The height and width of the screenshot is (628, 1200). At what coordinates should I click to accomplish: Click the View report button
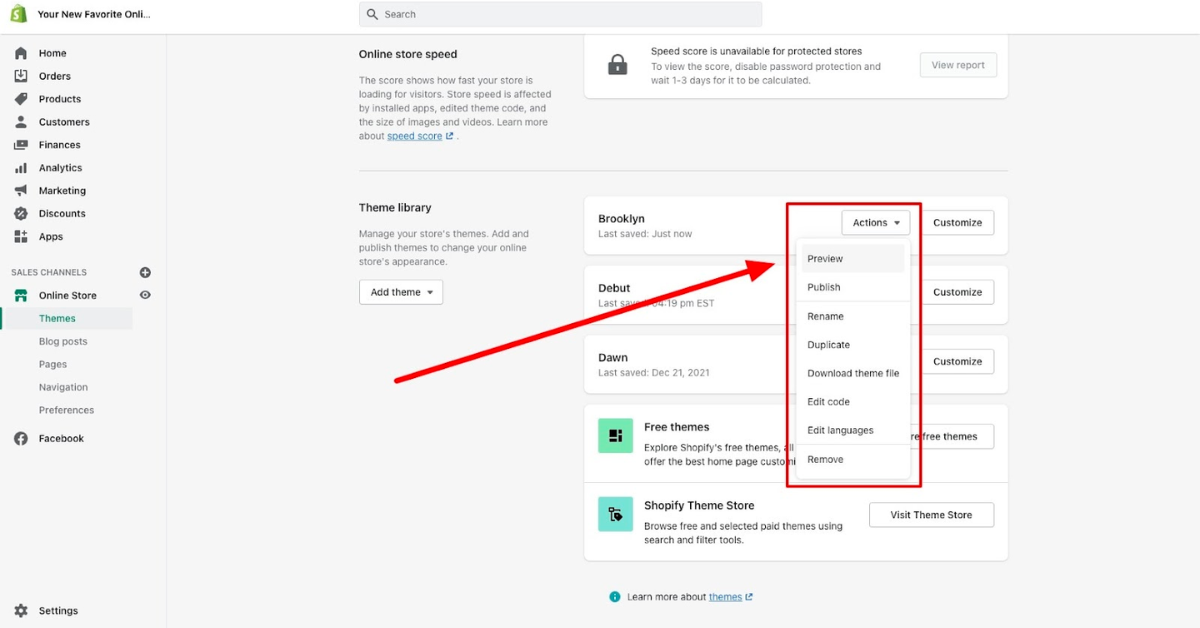pyautogui.click(x=957, y=64)
